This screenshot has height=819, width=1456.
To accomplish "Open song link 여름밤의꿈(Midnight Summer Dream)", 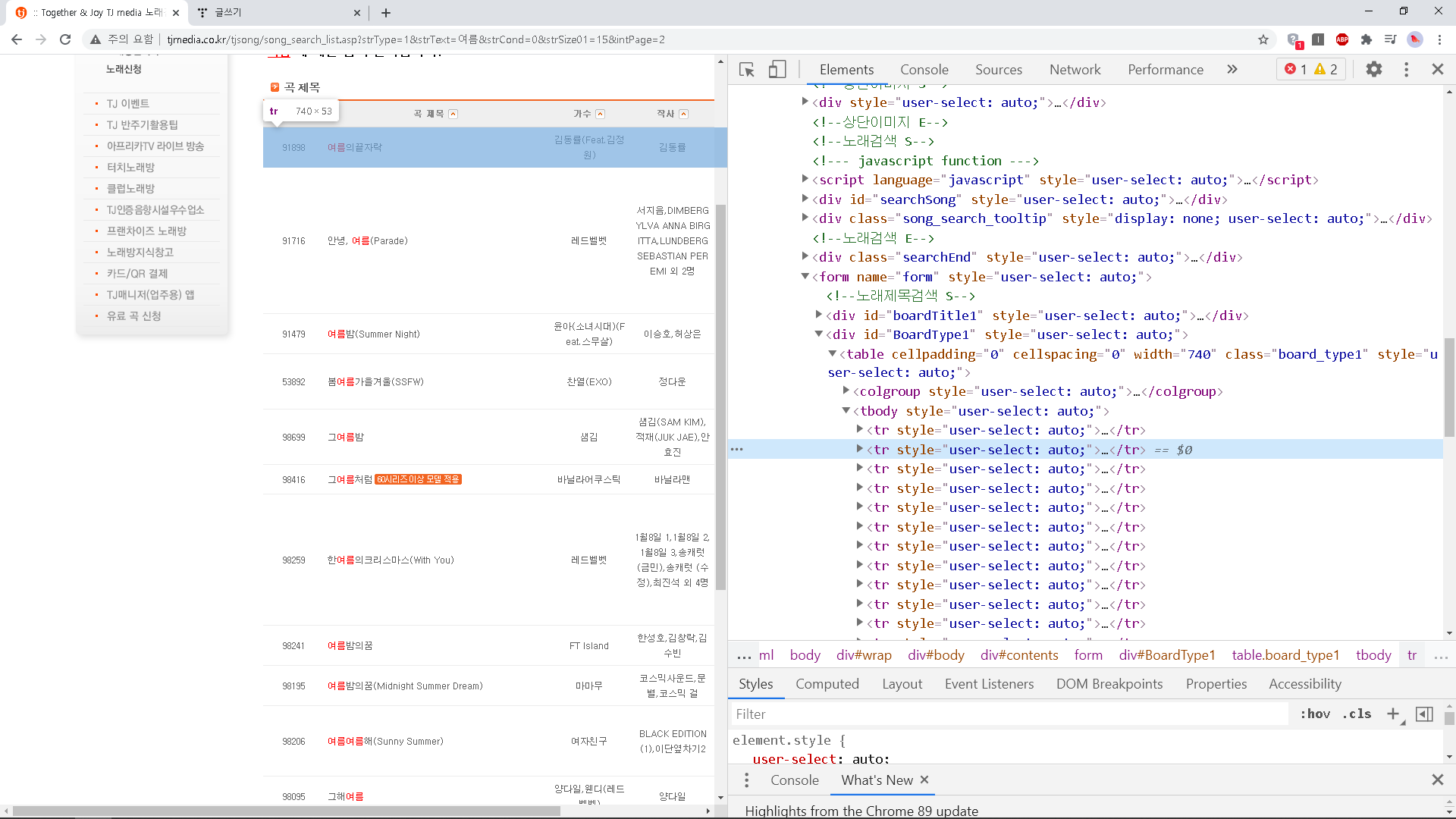I will (x=405, y=686).
